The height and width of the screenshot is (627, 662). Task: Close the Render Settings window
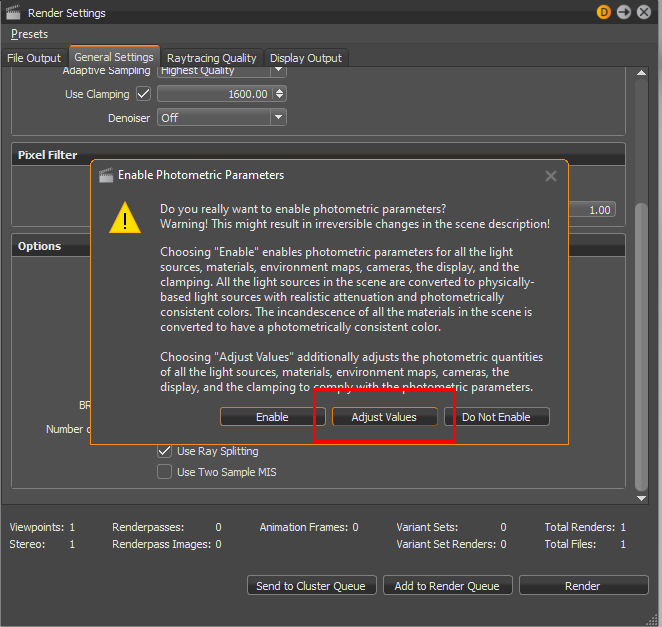coord(644,12)
